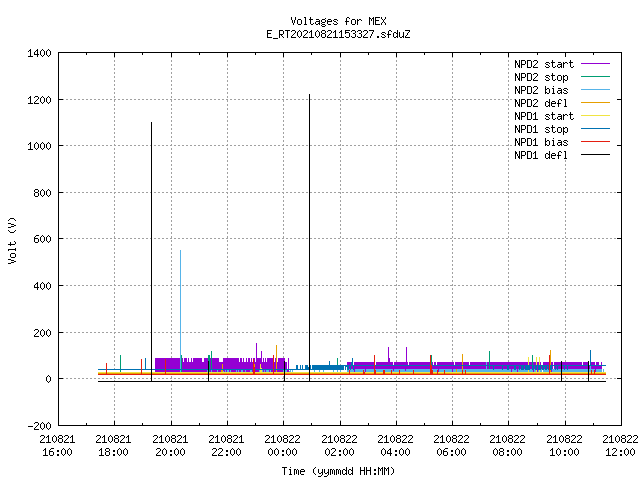640x480 pixels.
Task: Click the tallest black spike near 1200 V
Action: click(x=309, y=238)
